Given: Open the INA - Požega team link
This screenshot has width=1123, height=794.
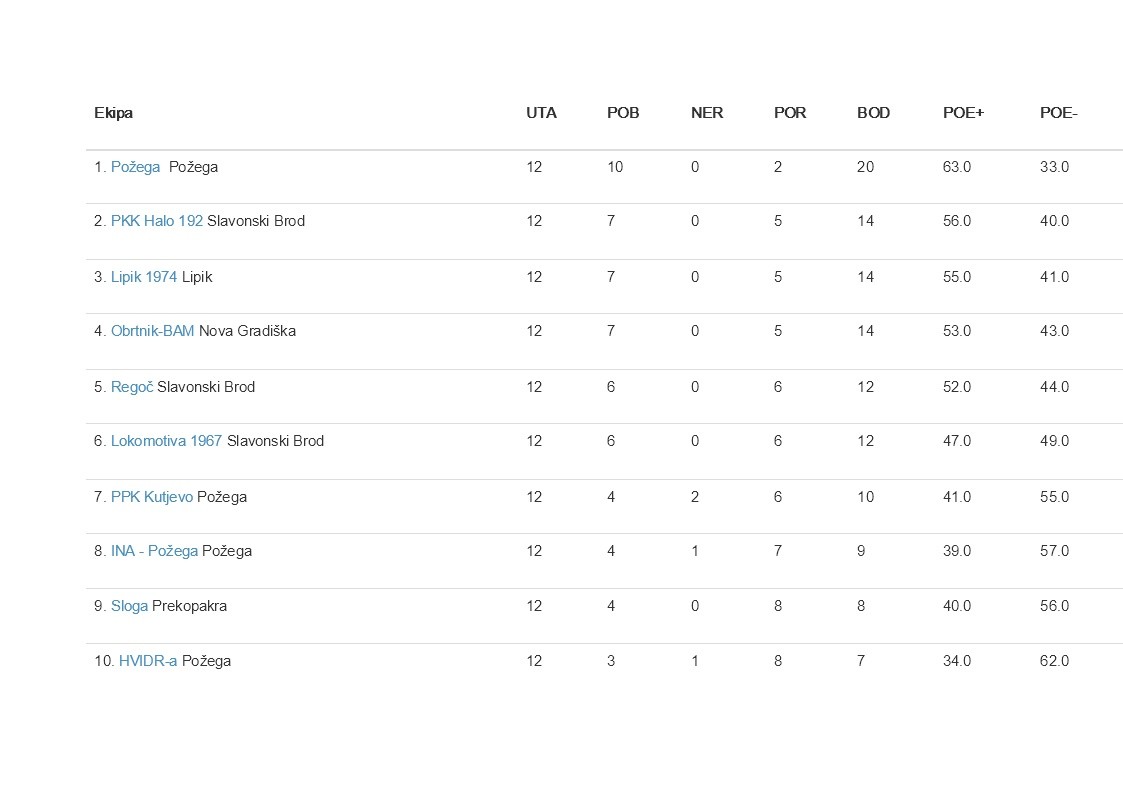Looking at the screenshot, I should [154, 551].
